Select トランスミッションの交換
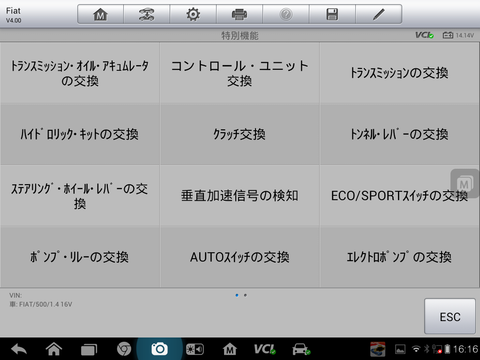The height and width of the screenshot is (360, 480). (x=400, y=73)
